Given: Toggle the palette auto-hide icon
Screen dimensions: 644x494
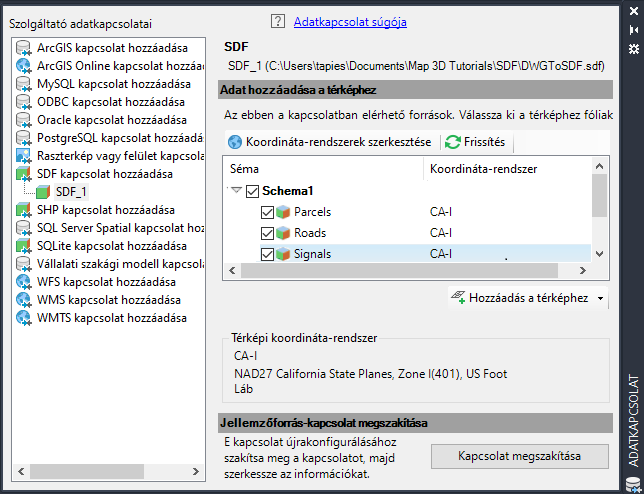Looking at the screenshot, I should click(632, 31).
